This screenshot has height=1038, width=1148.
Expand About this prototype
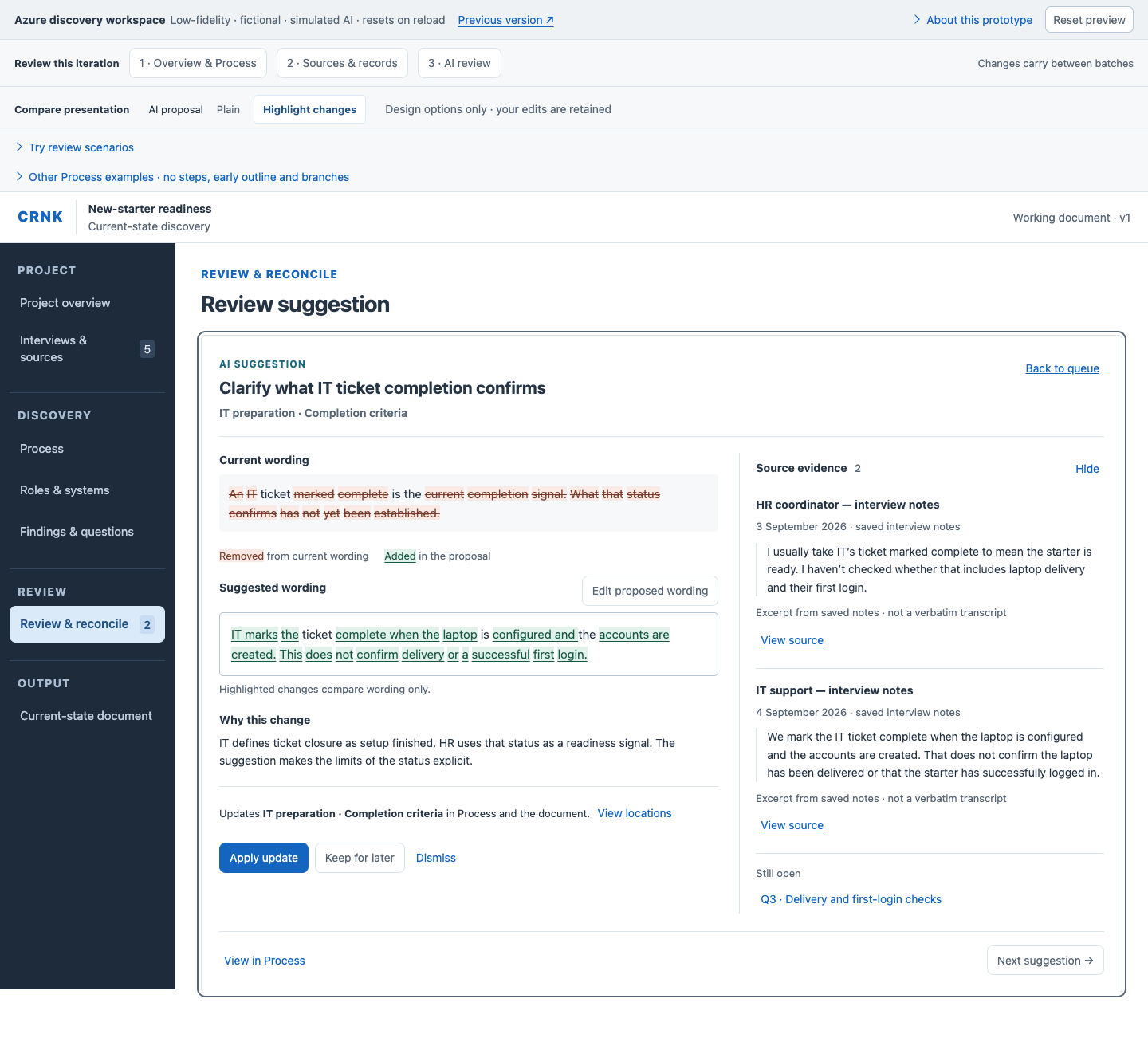coord(973,20)
